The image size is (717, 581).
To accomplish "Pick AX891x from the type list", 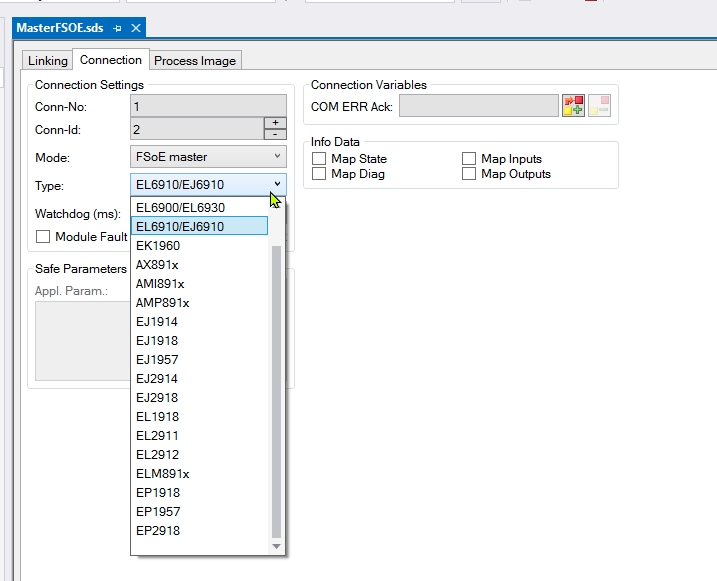I will 157,265.
